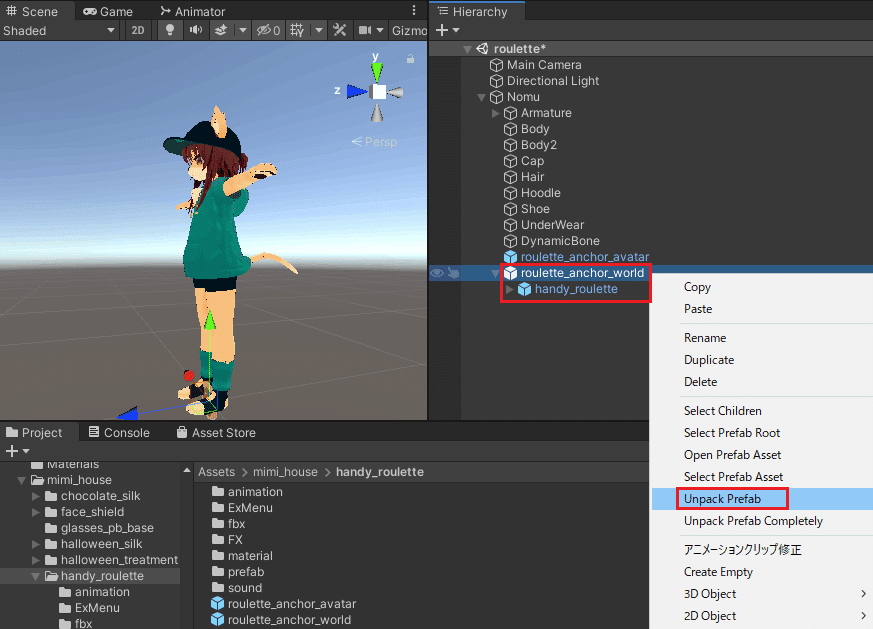
Task: Switch projection by clicking the Persp label
Action: tap(375, 142)
